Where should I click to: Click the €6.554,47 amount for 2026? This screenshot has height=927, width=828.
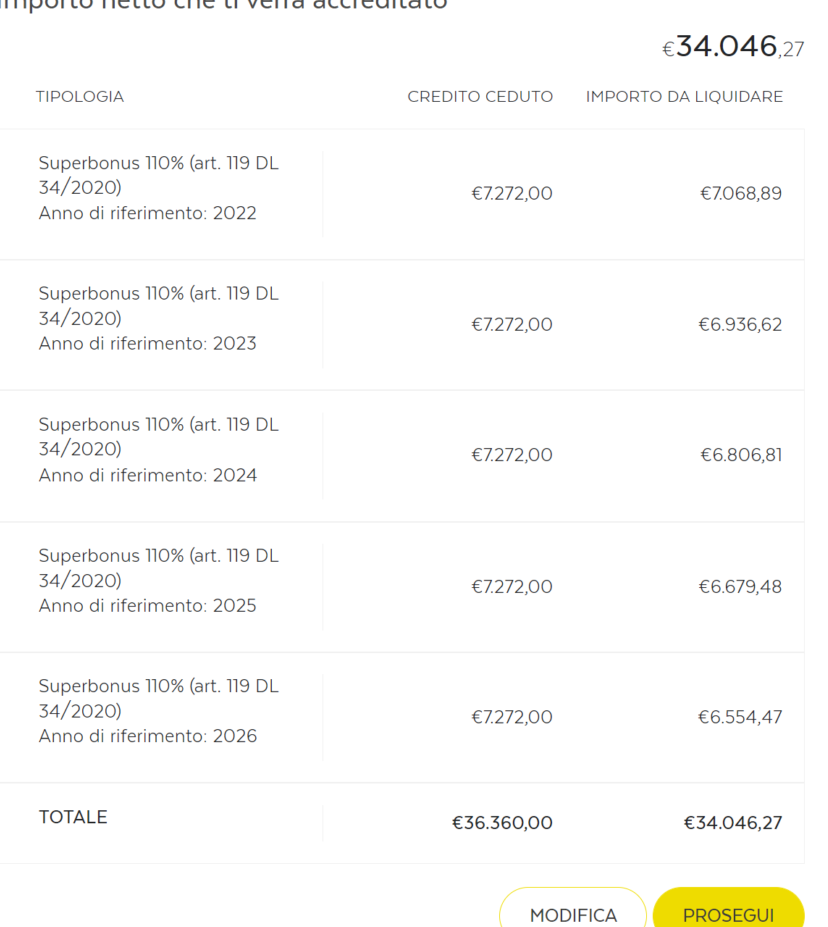click(x=740, y=717)
